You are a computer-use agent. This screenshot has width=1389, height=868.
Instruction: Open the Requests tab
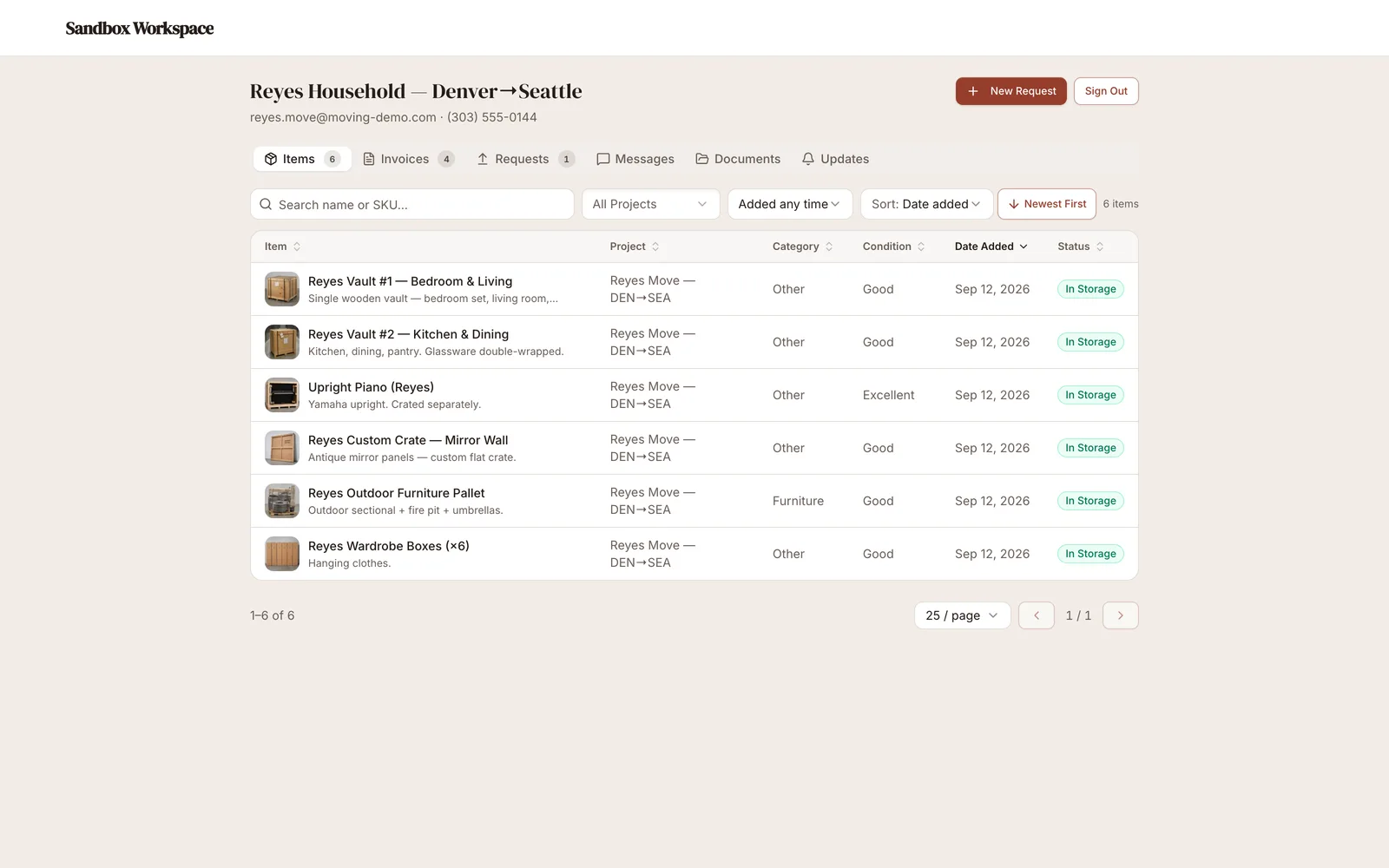[x=525, y=159]
